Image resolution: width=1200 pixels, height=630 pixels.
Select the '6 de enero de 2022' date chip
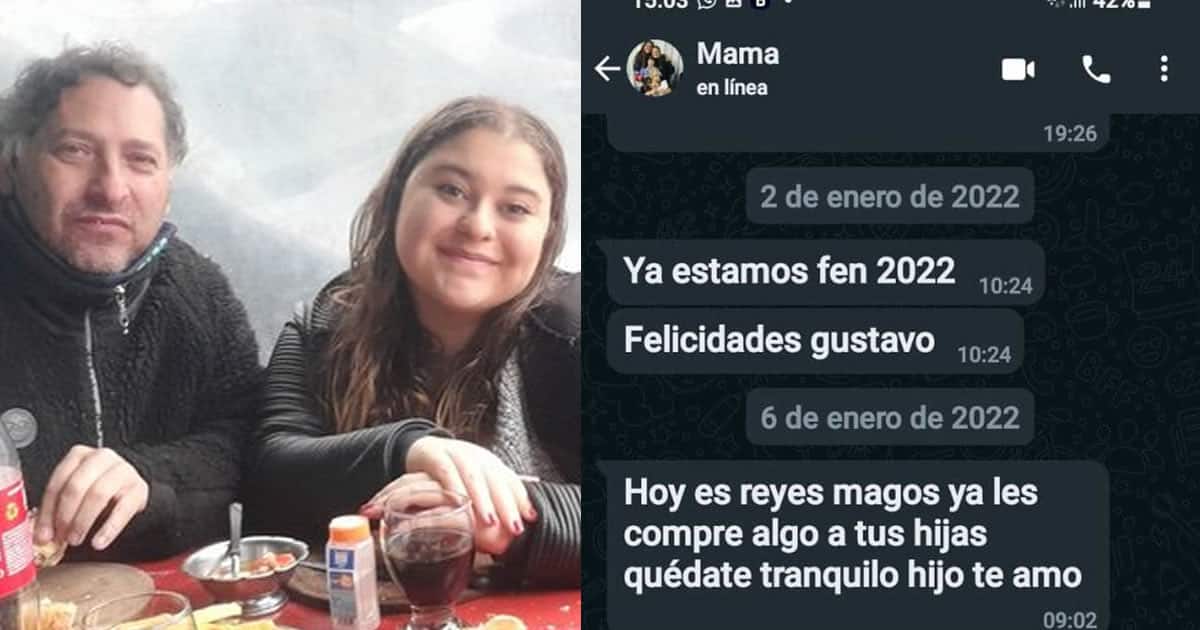point(890,417)
